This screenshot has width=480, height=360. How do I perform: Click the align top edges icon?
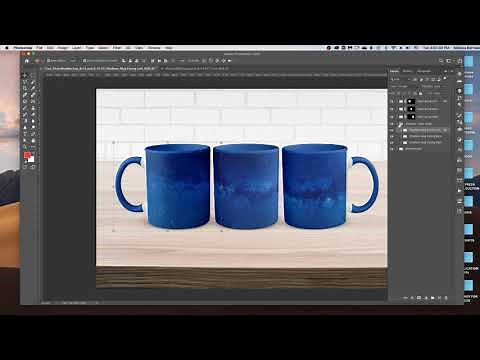point(152,61)
